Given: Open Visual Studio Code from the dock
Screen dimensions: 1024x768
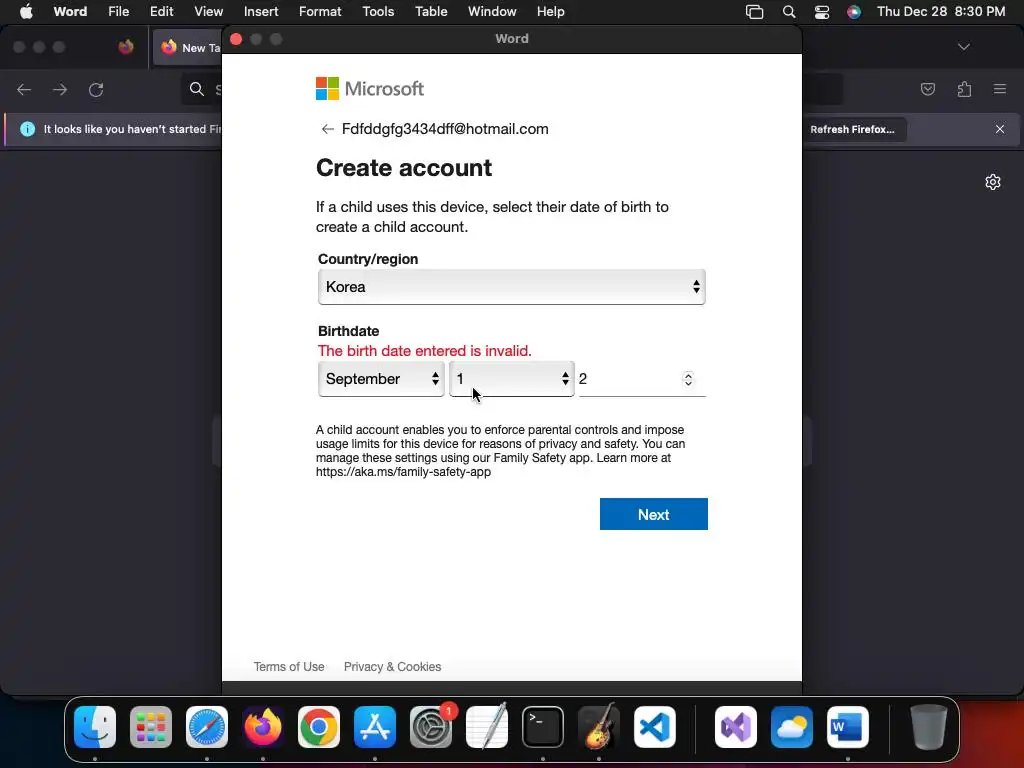Looking at the screenshot, I should 654,727.
